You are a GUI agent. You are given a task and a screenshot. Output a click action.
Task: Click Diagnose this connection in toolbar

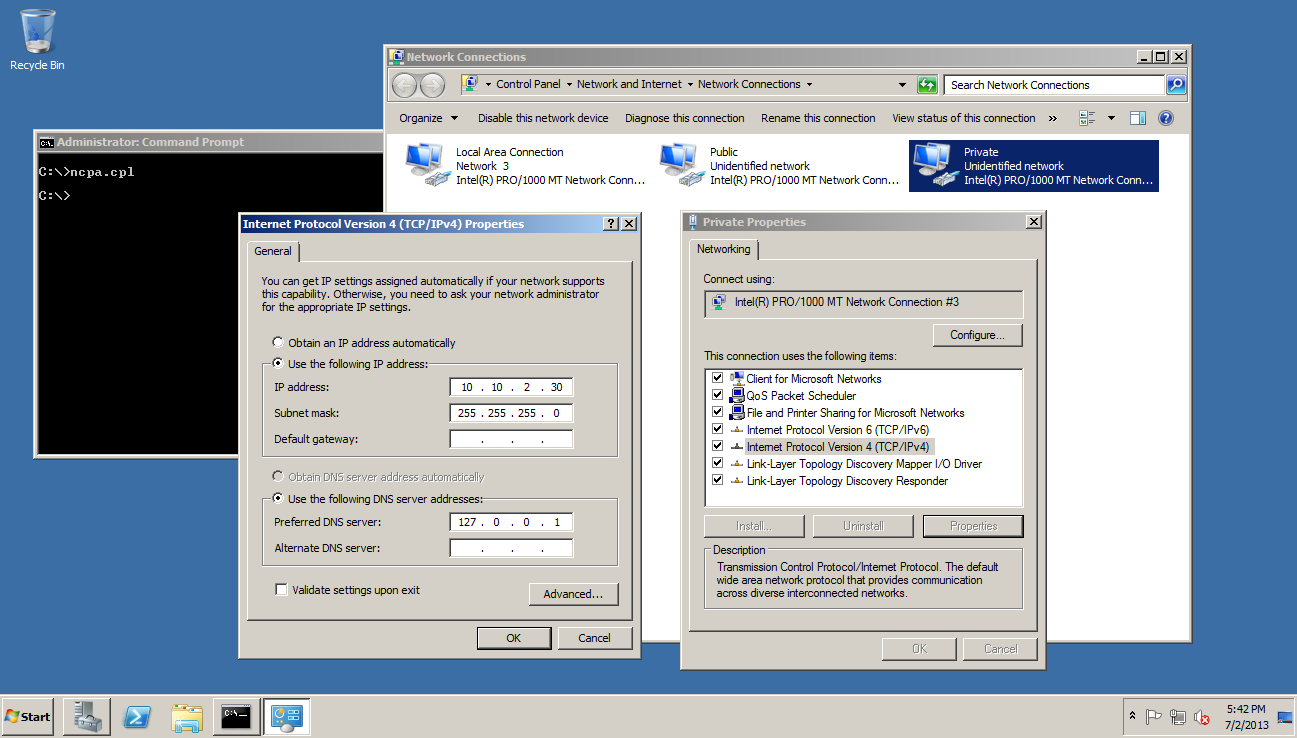pos(684,118)
